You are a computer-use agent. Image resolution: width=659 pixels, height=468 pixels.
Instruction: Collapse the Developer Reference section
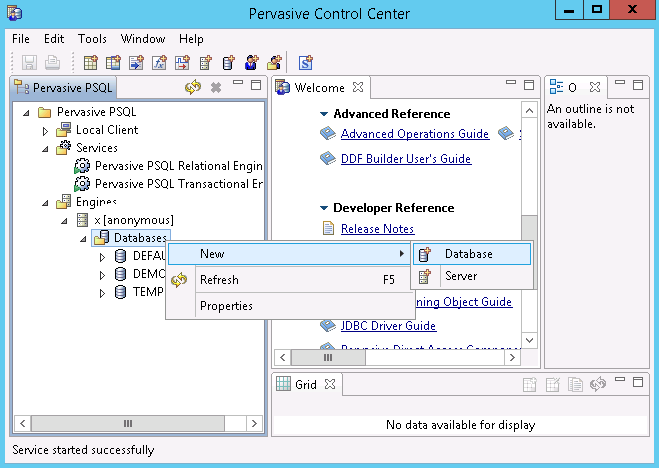[x=324, y=208]
